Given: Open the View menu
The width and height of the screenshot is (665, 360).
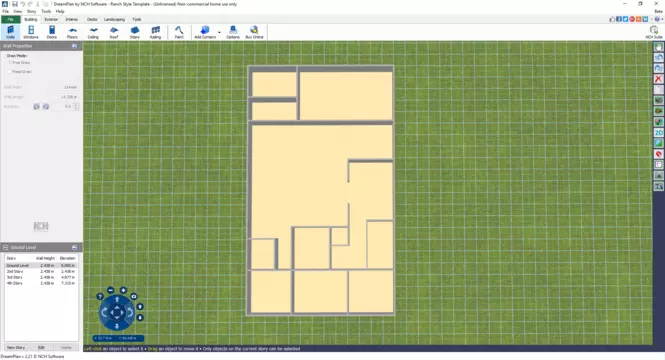Looking at the screenshot, I should pos(18,11).
